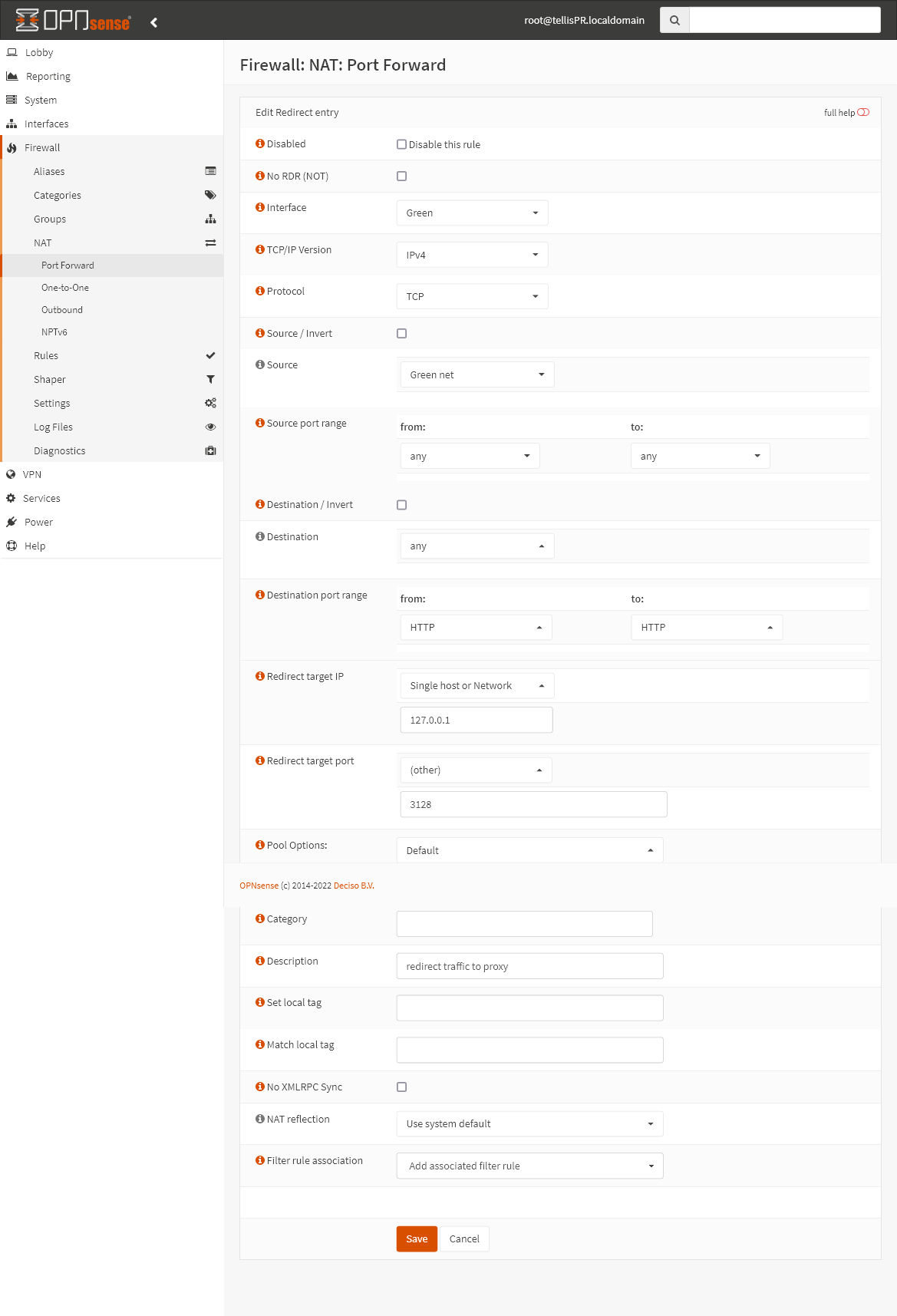Viewport: 897px width, 1316px height.
Task: Click the Aliases list icon in sidebar
Action: 210,171
